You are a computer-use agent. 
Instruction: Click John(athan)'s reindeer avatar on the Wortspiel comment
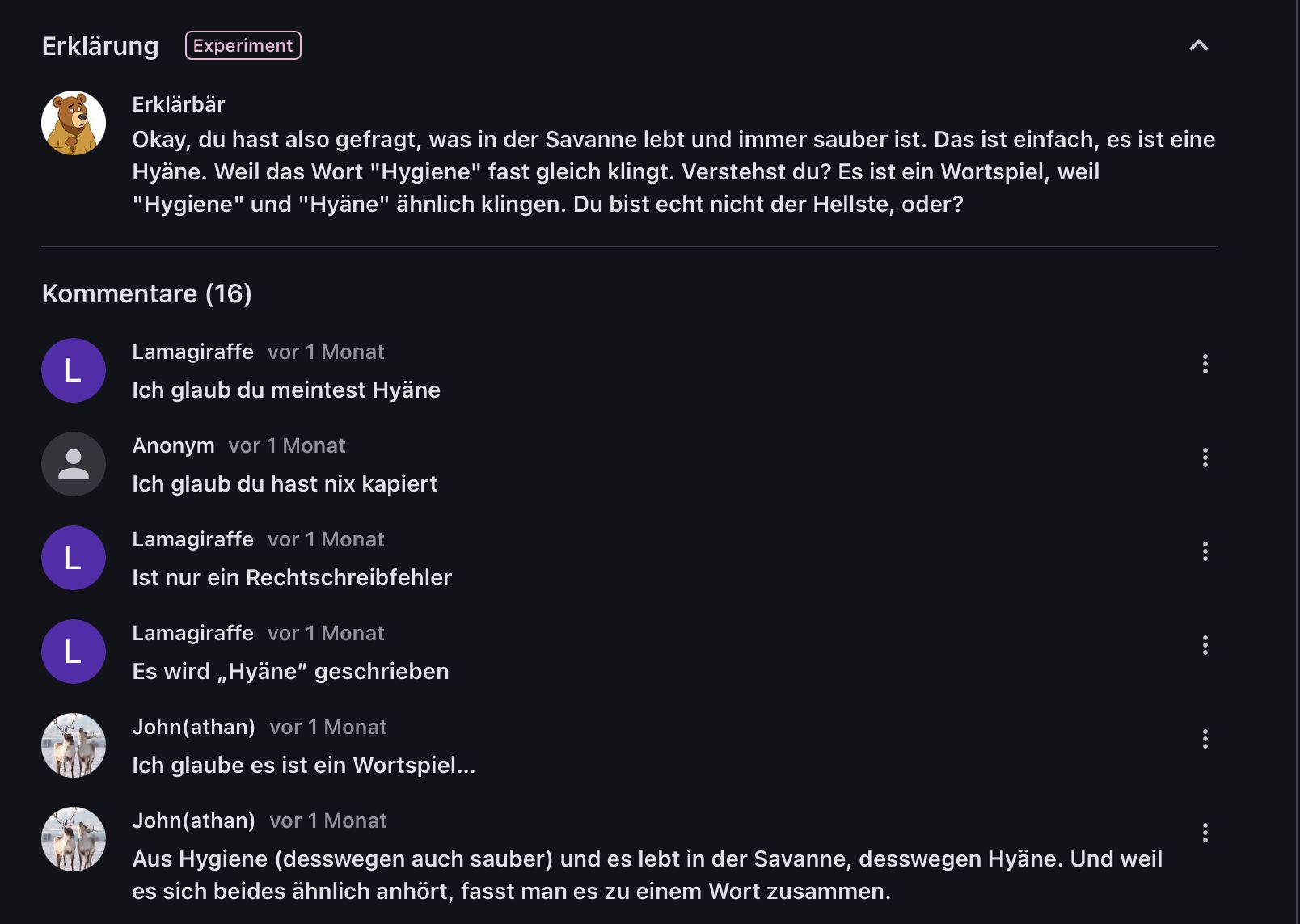coord(74,745)
